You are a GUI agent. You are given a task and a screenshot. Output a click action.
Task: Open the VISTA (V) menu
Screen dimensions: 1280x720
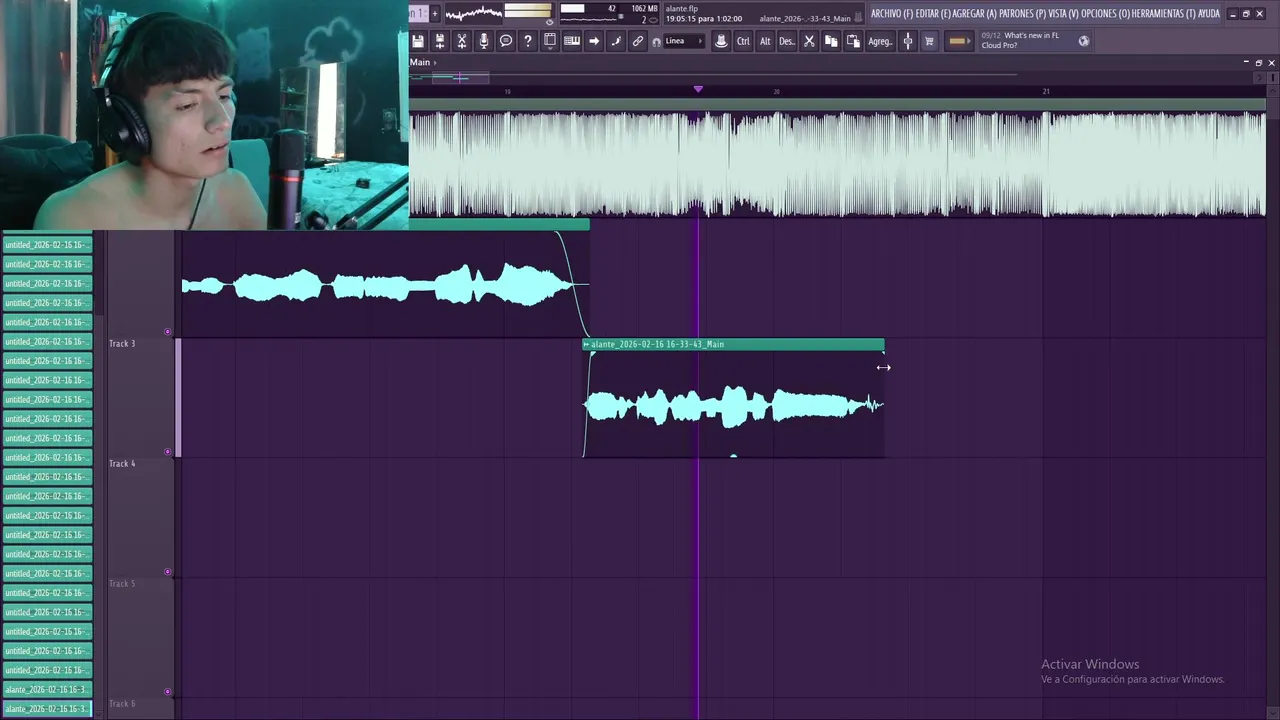pos(1064,14)
